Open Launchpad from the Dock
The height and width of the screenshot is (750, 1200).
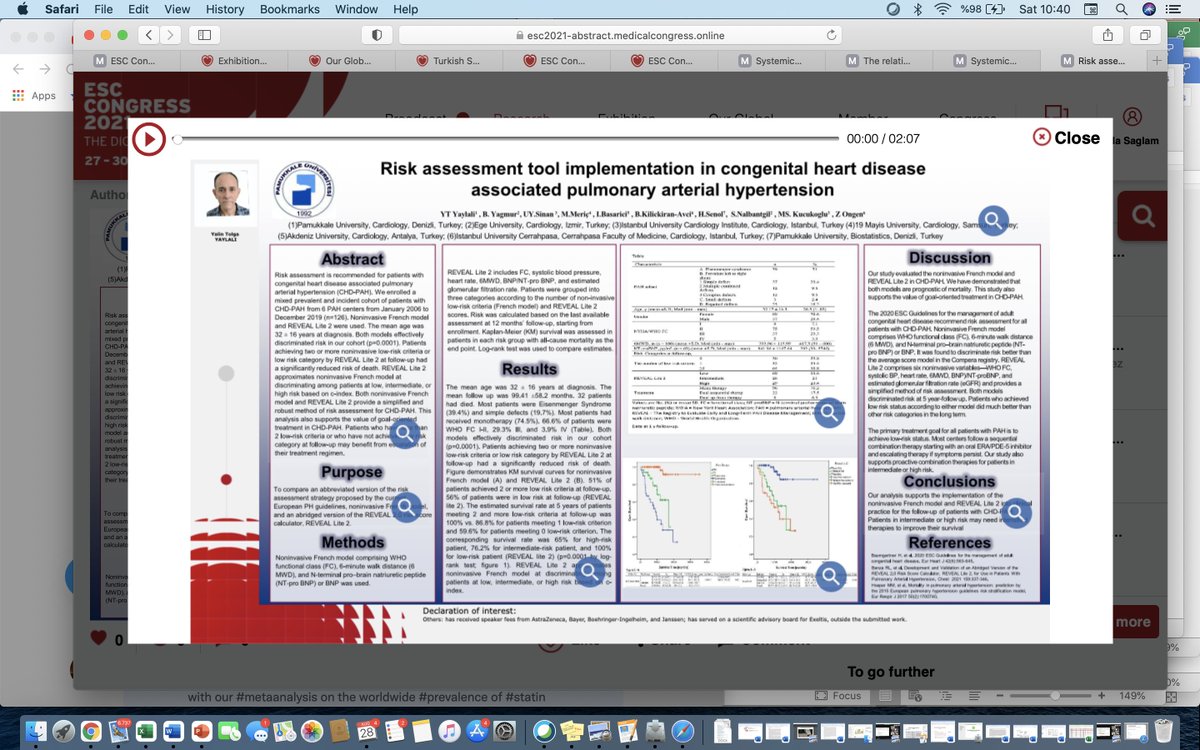coord(65,730)
